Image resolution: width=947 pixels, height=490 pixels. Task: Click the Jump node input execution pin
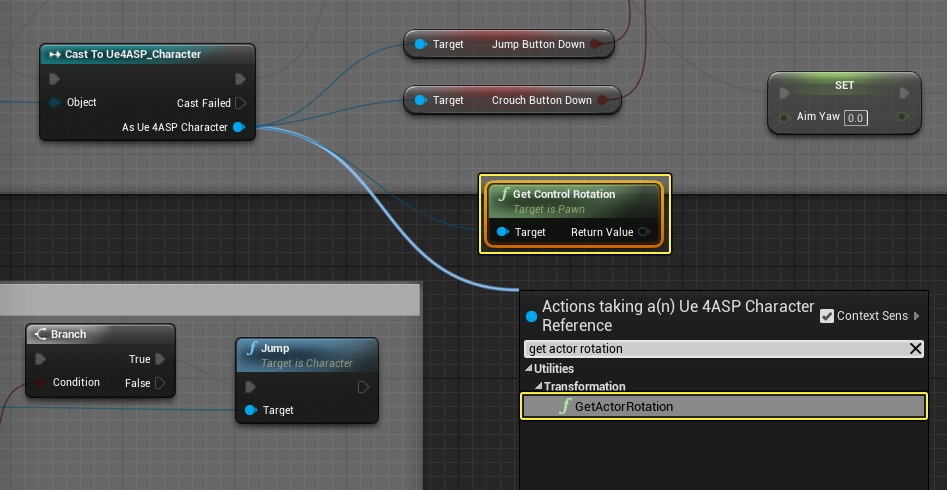coord(250,387)
